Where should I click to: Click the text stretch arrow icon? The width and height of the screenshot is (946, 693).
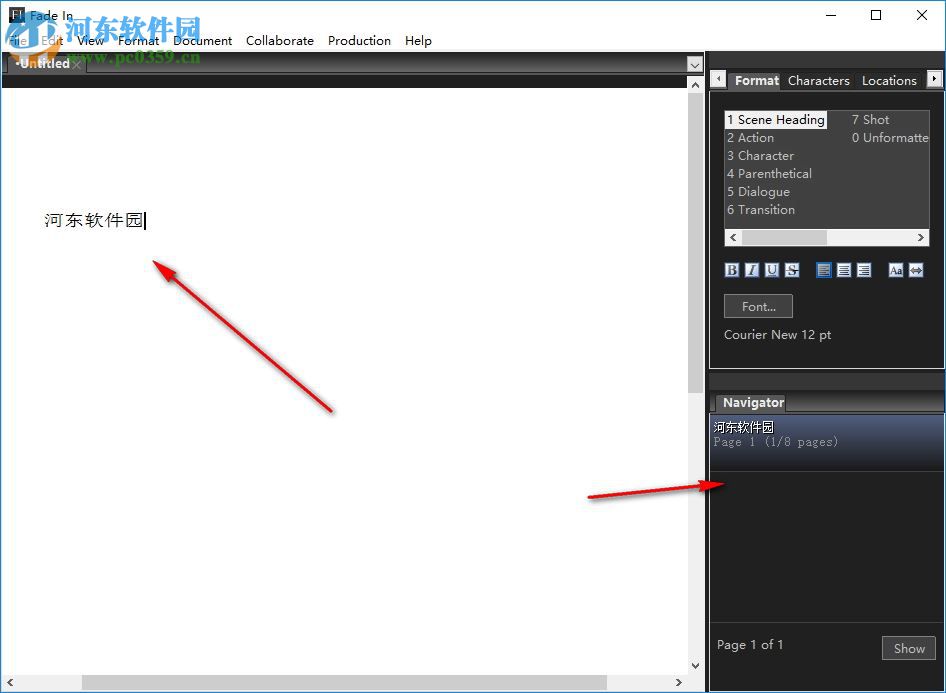click(916, 270)
